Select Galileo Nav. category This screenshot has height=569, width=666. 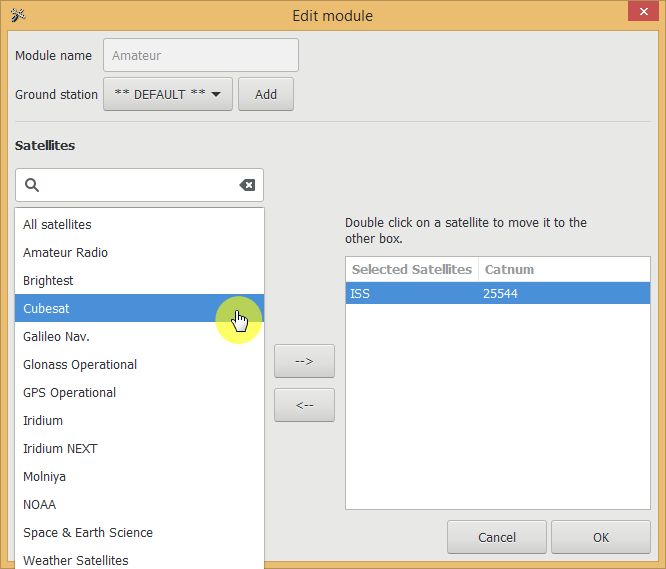pyautogui.click(x=56, y=337)
